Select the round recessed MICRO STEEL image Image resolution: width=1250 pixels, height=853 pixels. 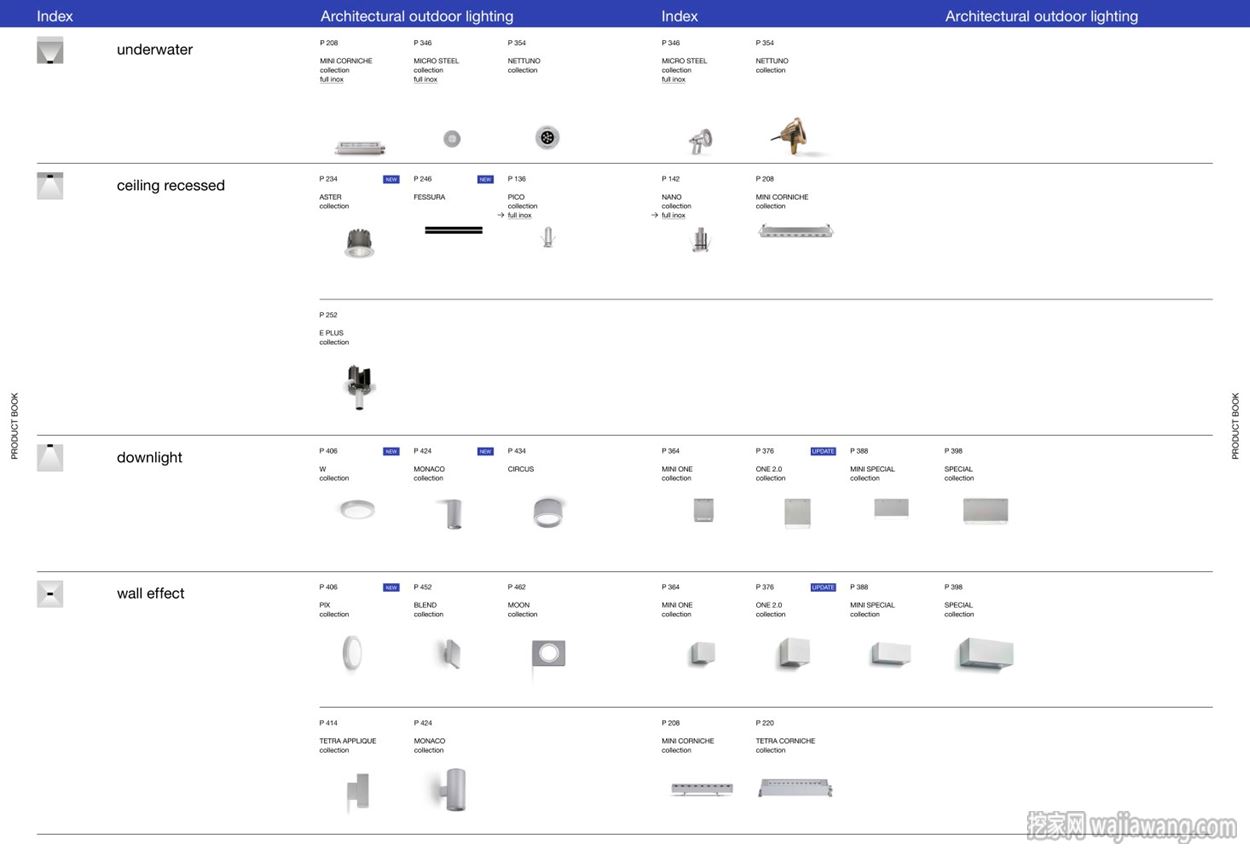coord(452,139)
